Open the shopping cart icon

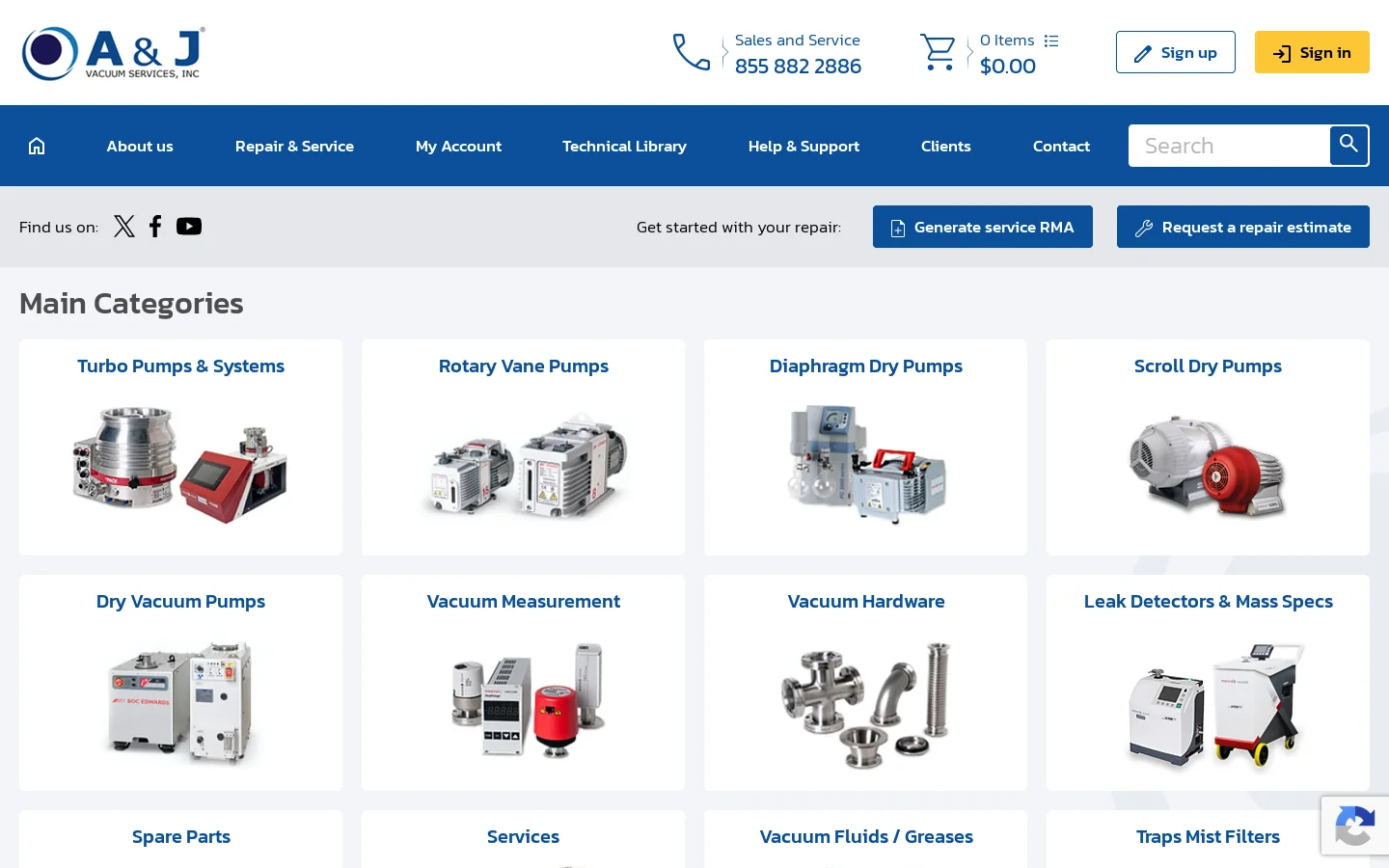(x=938, y=52)
